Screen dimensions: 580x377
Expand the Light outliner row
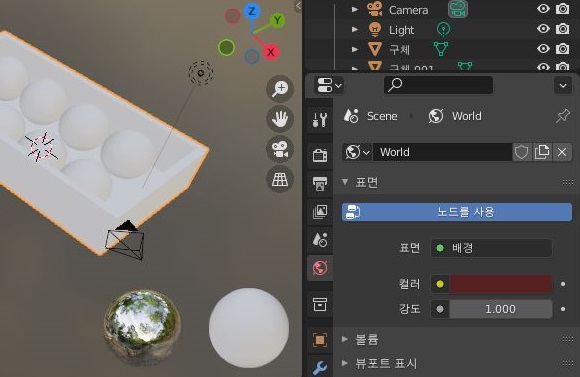(x=355, y=29)
